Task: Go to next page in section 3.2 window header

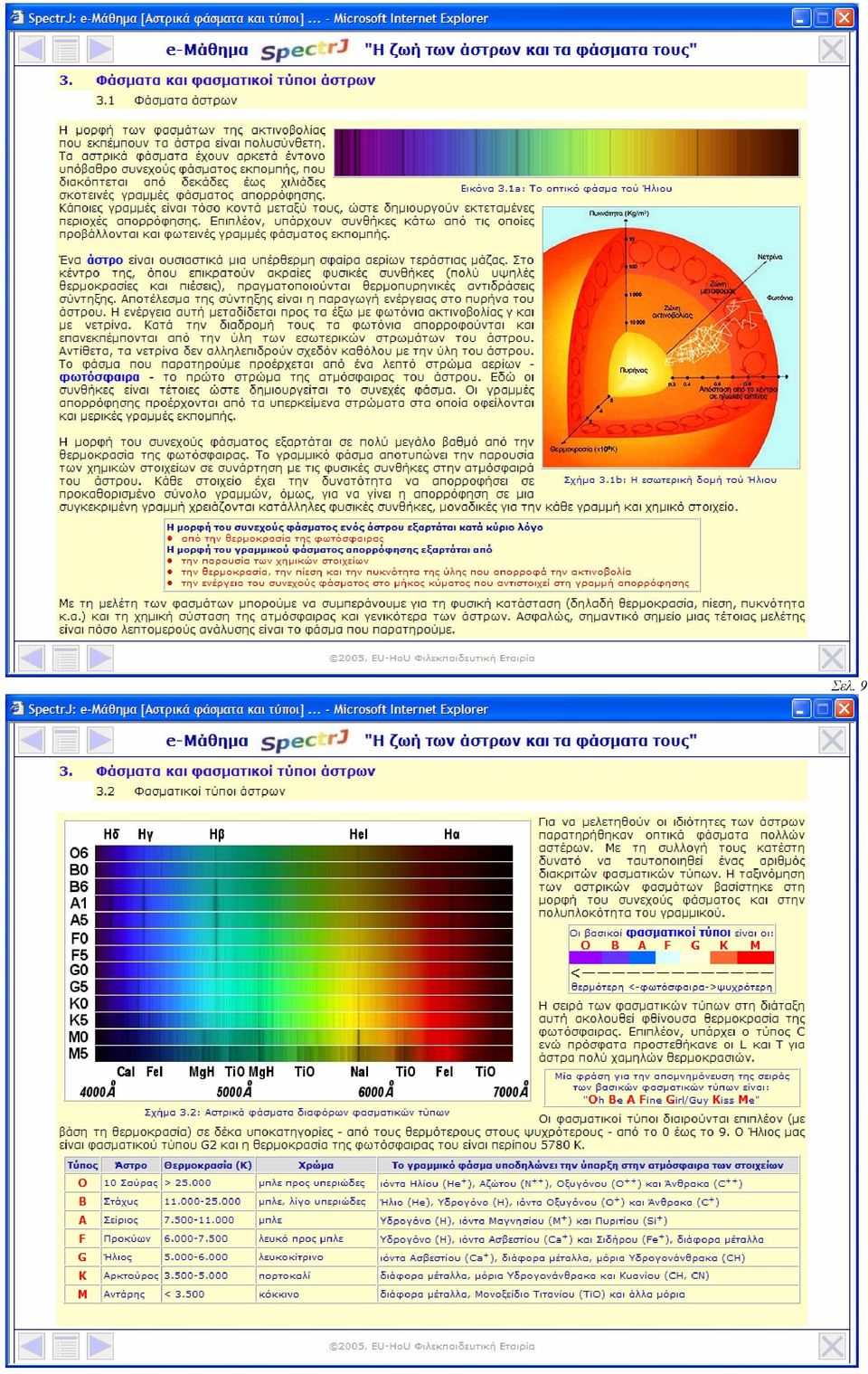Action: [100, 740]
